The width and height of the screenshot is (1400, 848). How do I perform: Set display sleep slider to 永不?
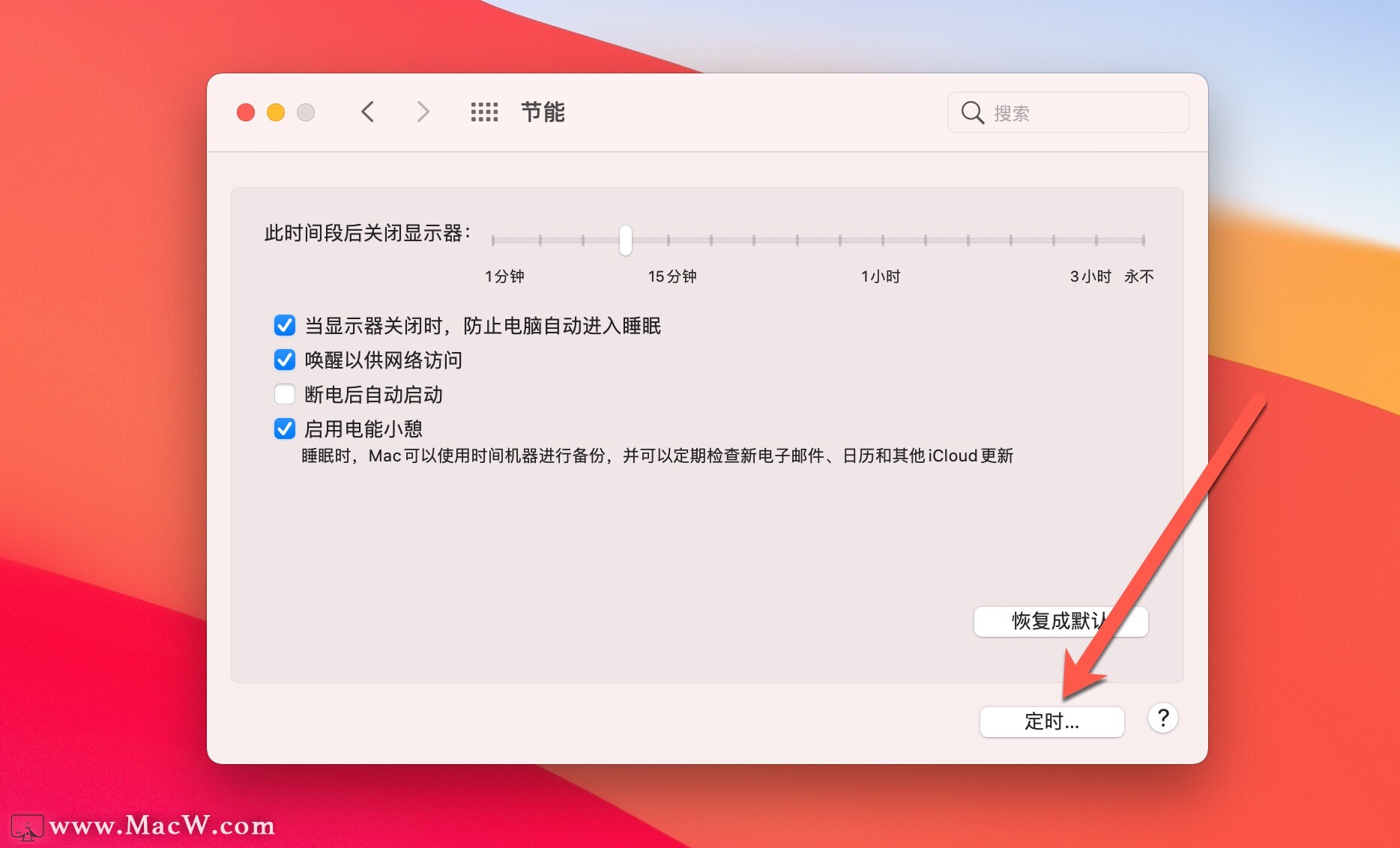click(1143, 240)
